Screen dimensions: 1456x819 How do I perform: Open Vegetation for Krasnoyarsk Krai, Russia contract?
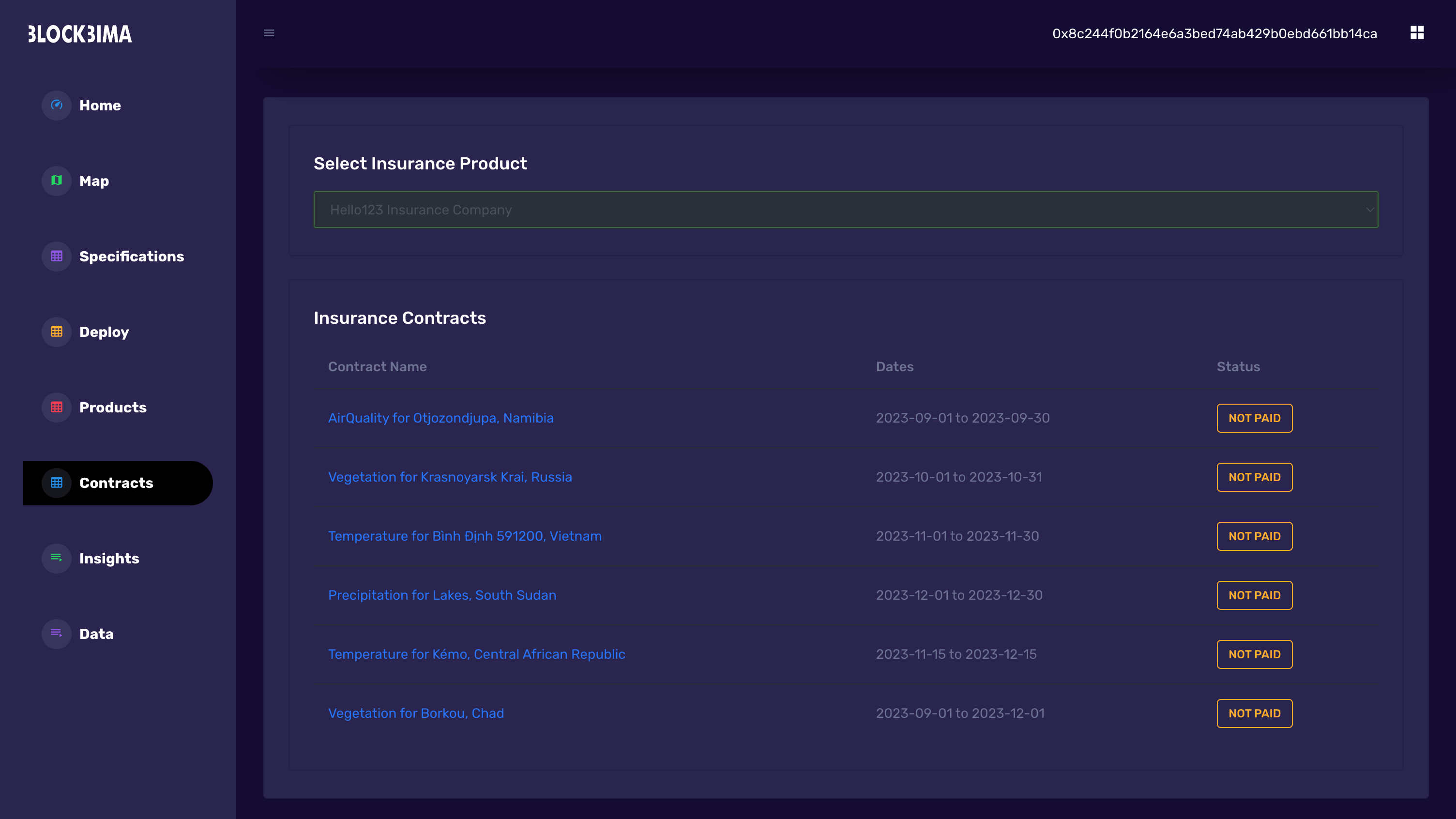[x=449, y=477]
